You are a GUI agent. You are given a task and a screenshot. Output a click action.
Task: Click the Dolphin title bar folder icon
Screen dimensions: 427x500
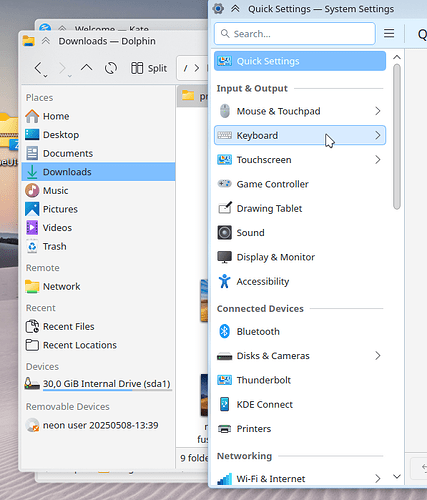coord(29,41)
